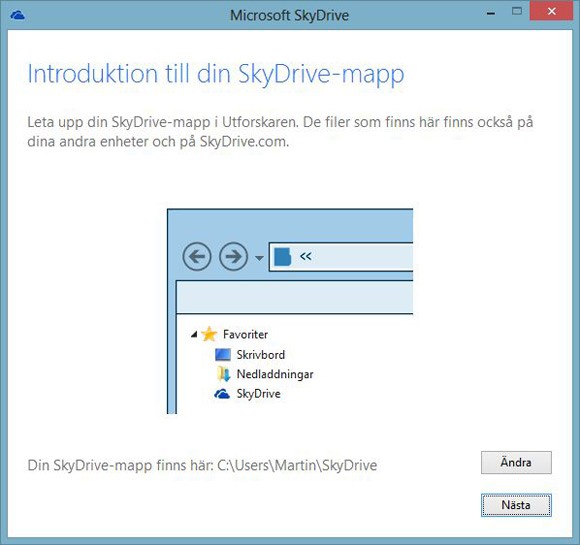
Task: Click the forward arrow in the illustration
Action: pyautogui.click(x=233, y=256)
